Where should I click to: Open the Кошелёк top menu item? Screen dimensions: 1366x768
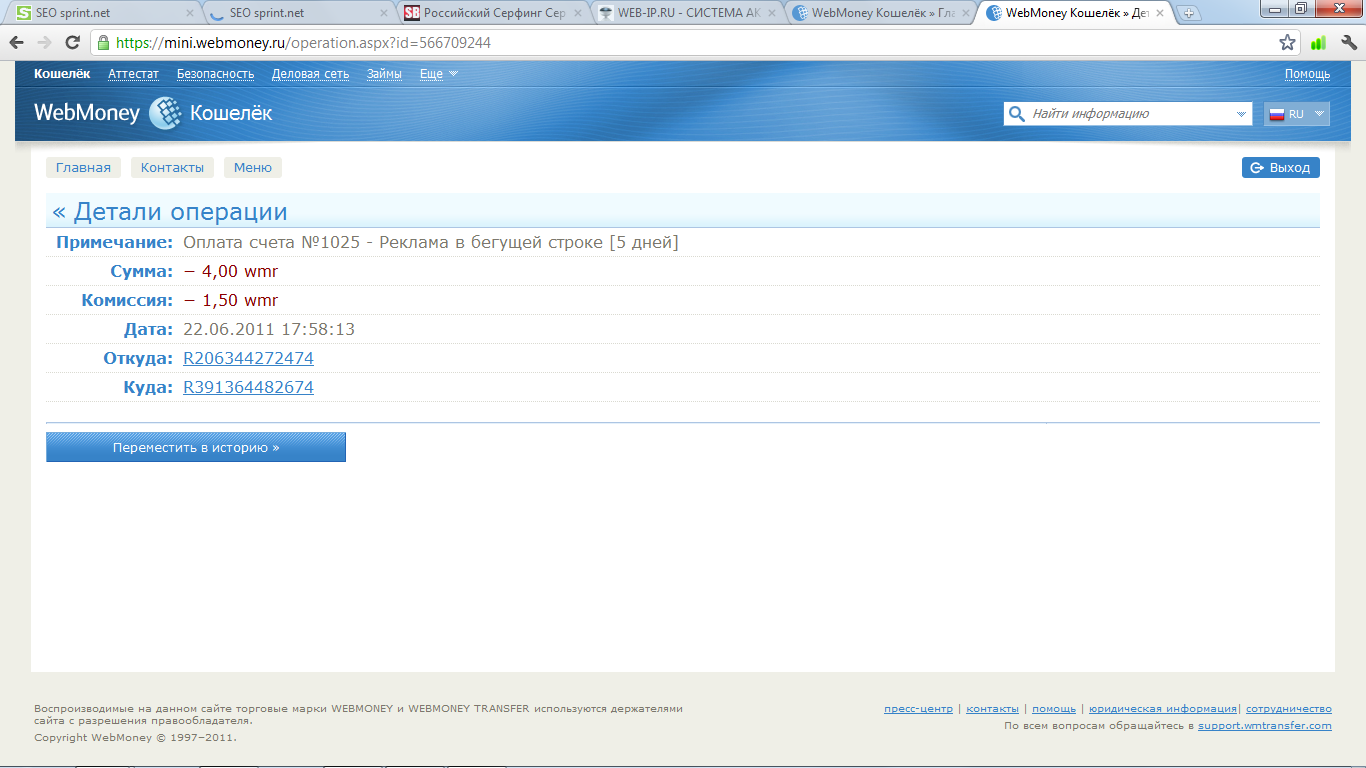62,74
